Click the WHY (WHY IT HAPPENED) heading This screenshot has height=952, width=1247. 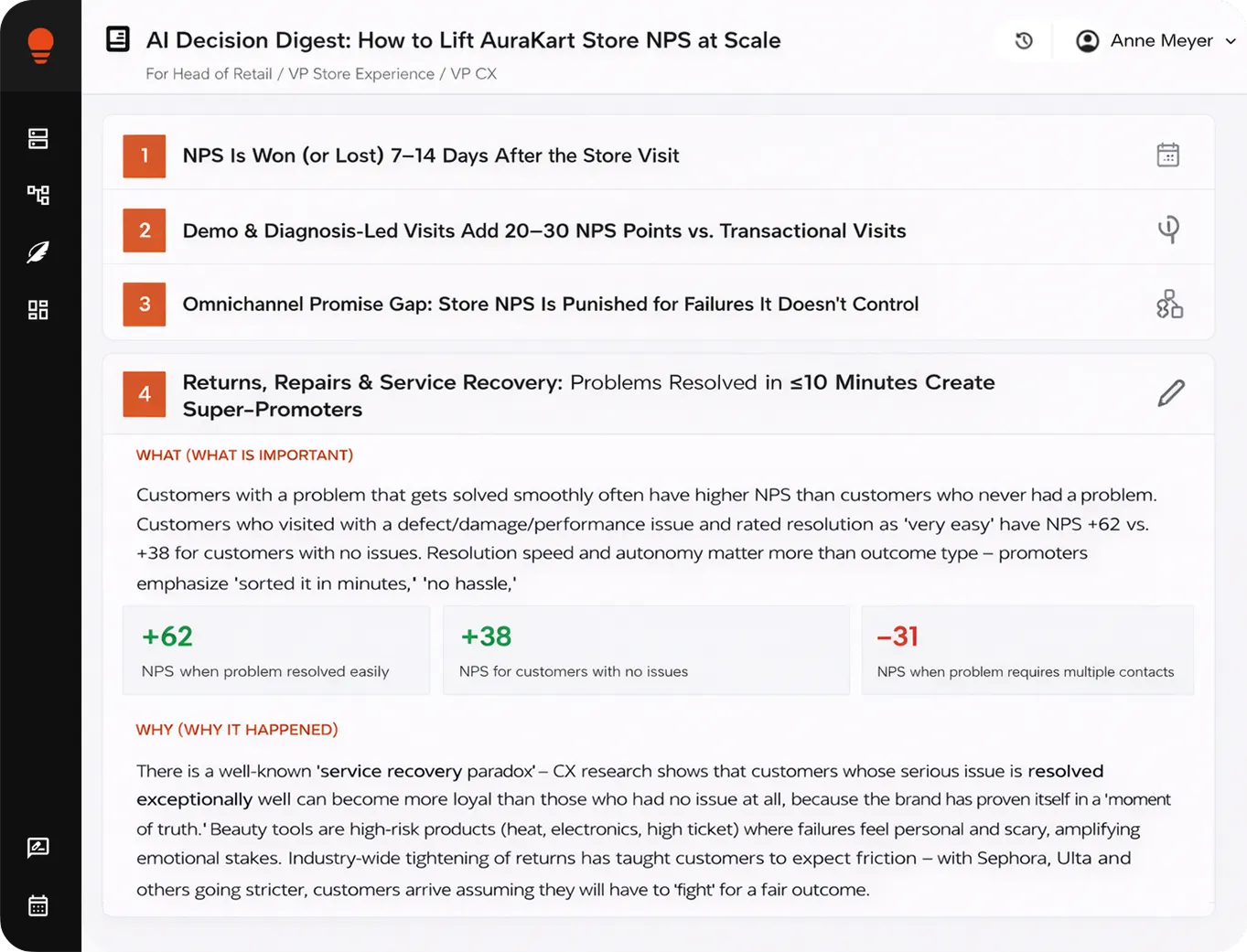coord(237,730)
